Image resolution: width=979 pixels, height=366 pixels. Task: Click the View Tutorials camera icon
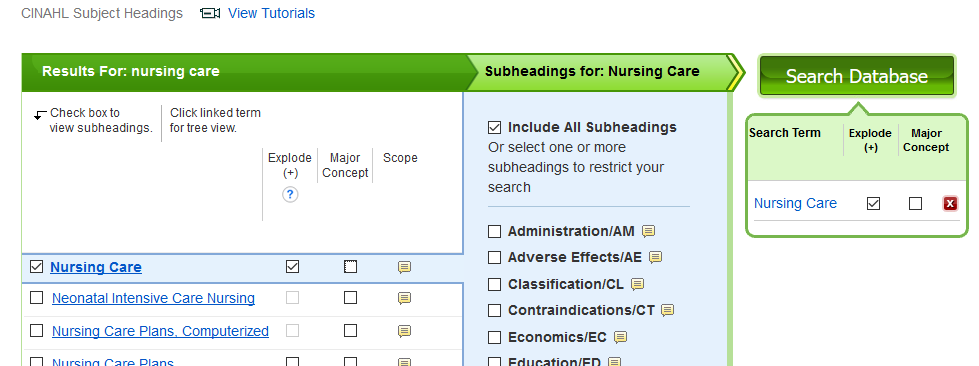(x=210, y=13)
